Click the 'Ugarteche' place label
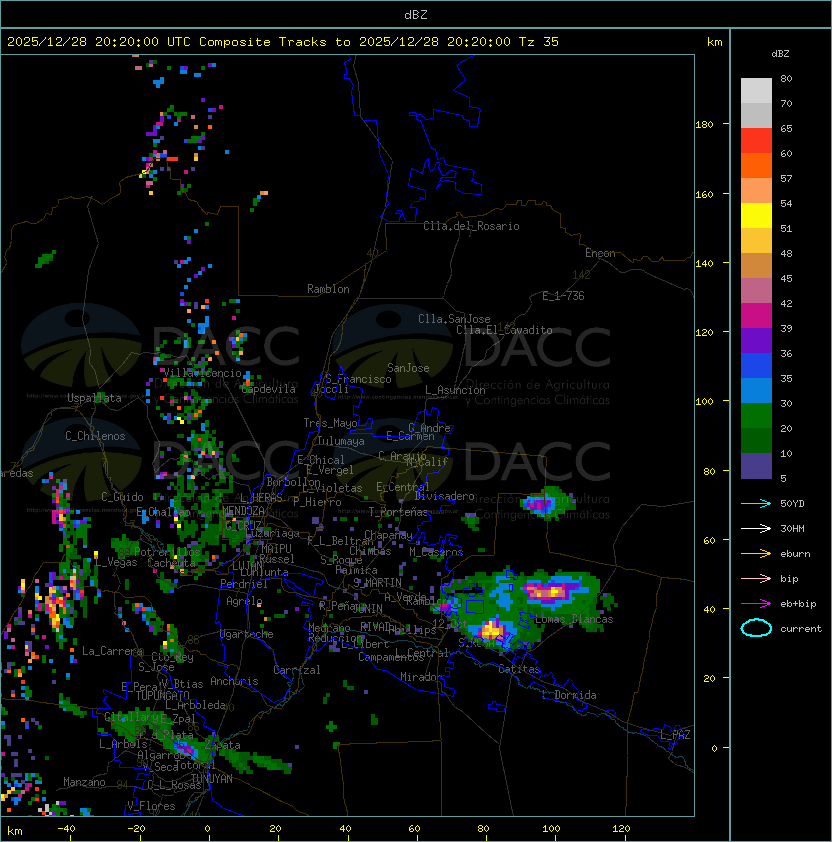Viewport: 832px width, 842px height. [247, 634]
